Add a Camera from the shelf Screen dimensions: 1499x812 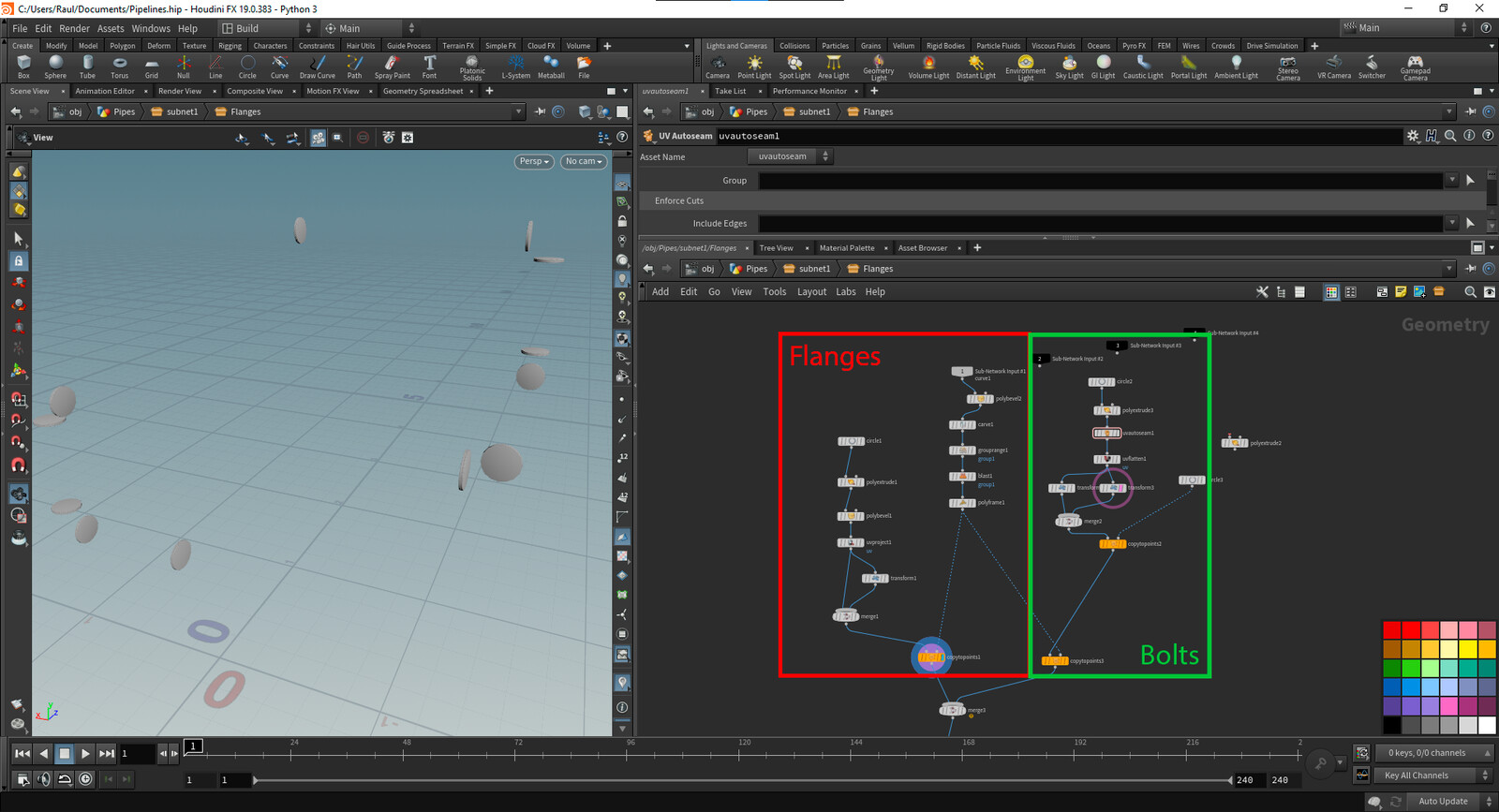(718, 66)
